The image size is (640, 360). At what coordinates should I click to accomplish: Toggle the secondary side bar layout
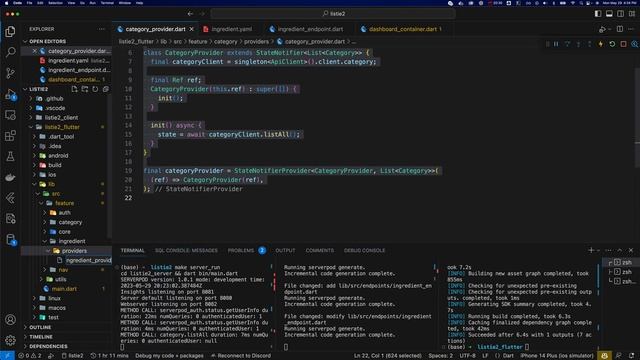[620, 13]
